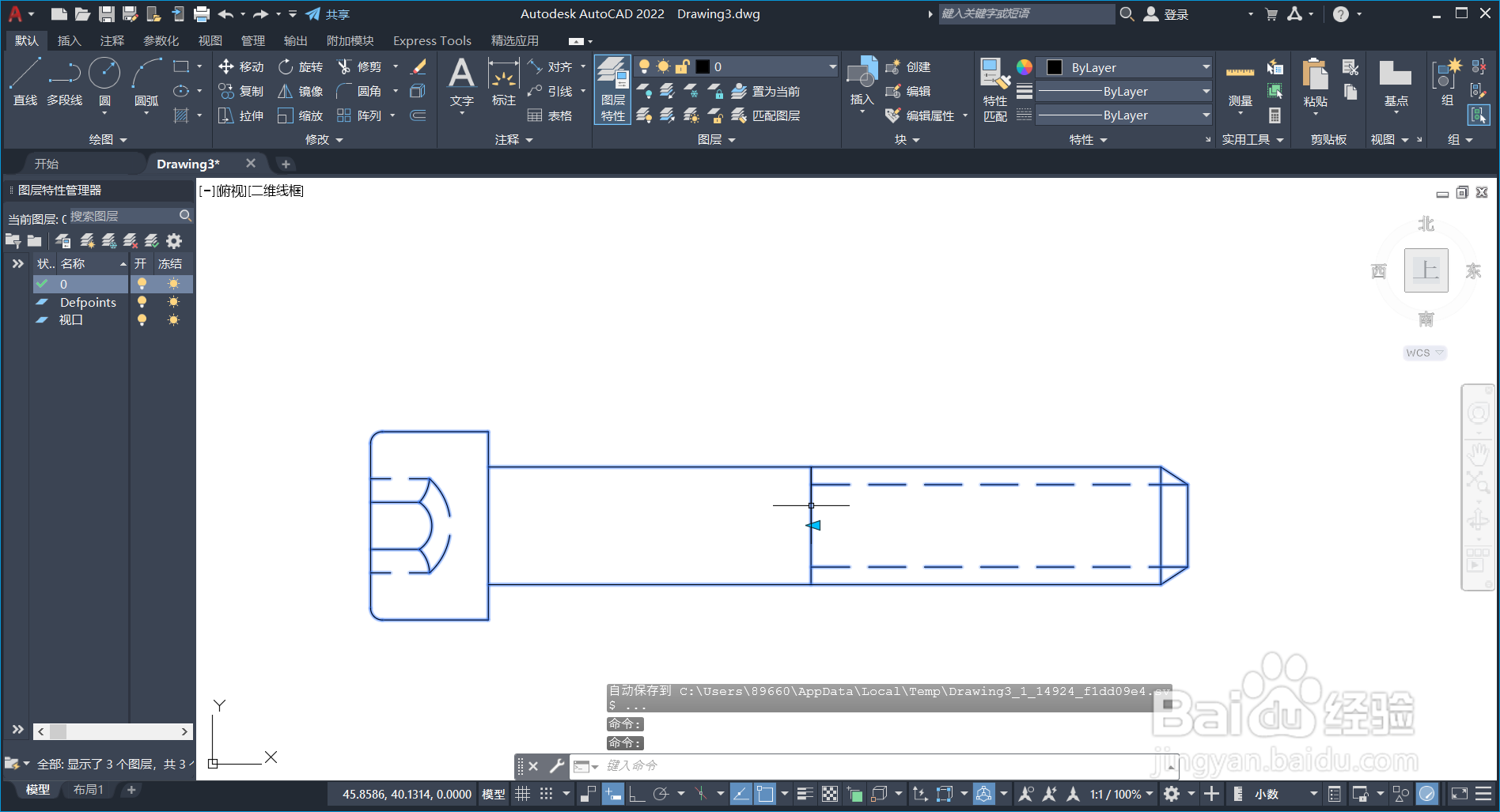The width and height of the screenshot is (1500, 812).
Task: Open the WCS coordinate system dropdown
Action: 1425,353
